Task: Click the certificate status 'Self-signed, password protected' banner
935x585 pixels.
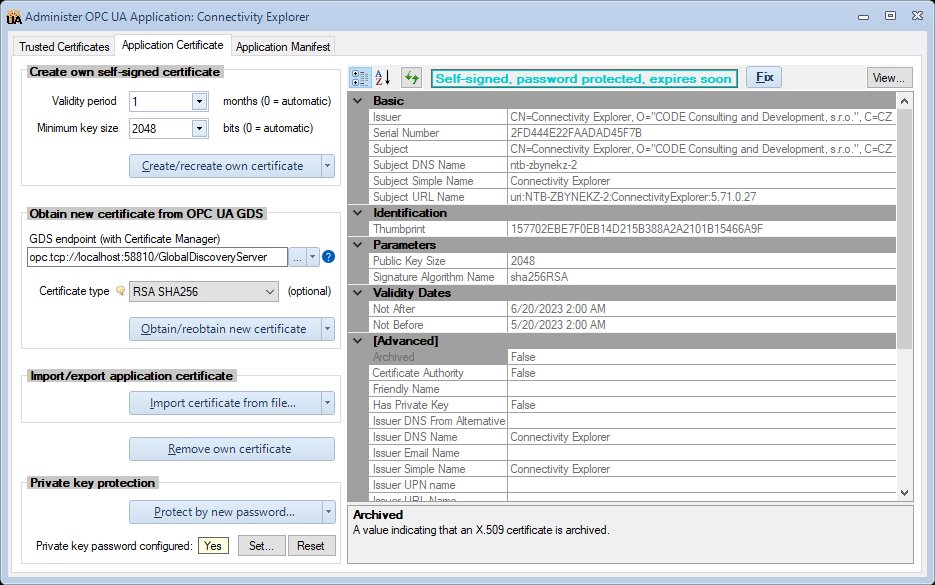Action: pos(584,78)
